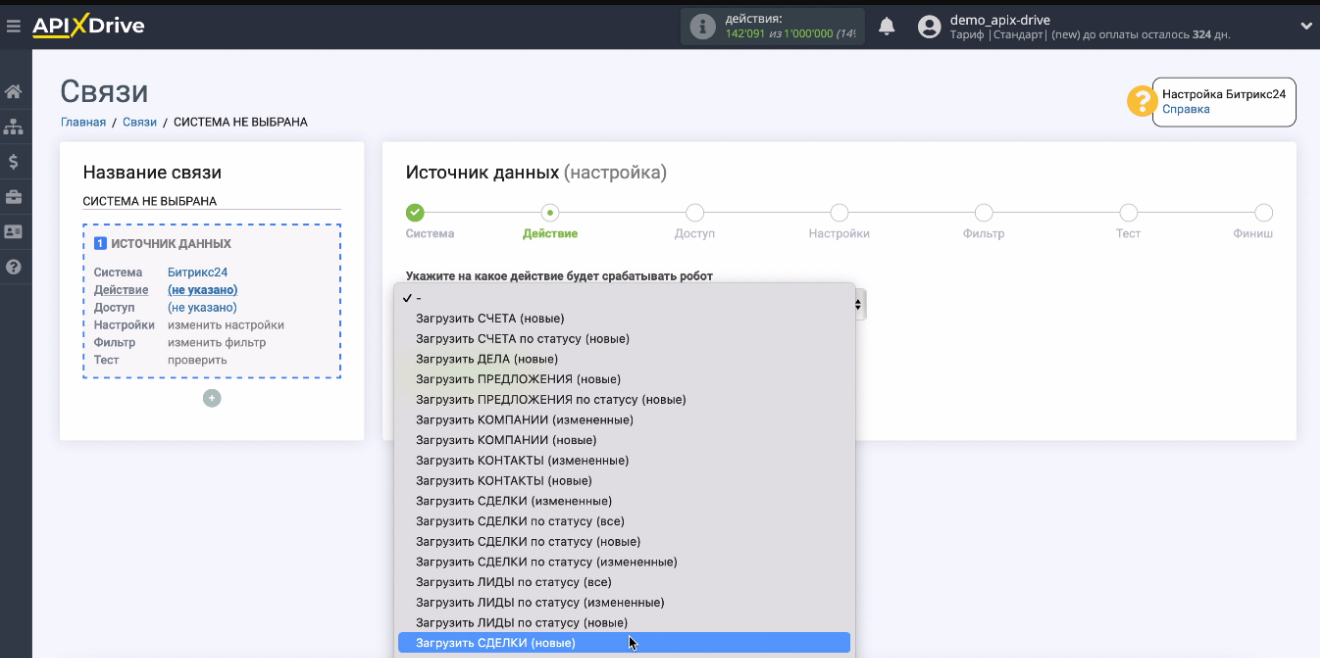Screen dimensions: 1320x658
Task: Select Загрузить СЧЕТА по статусу (новые)
Action: [x=624, y=338]
